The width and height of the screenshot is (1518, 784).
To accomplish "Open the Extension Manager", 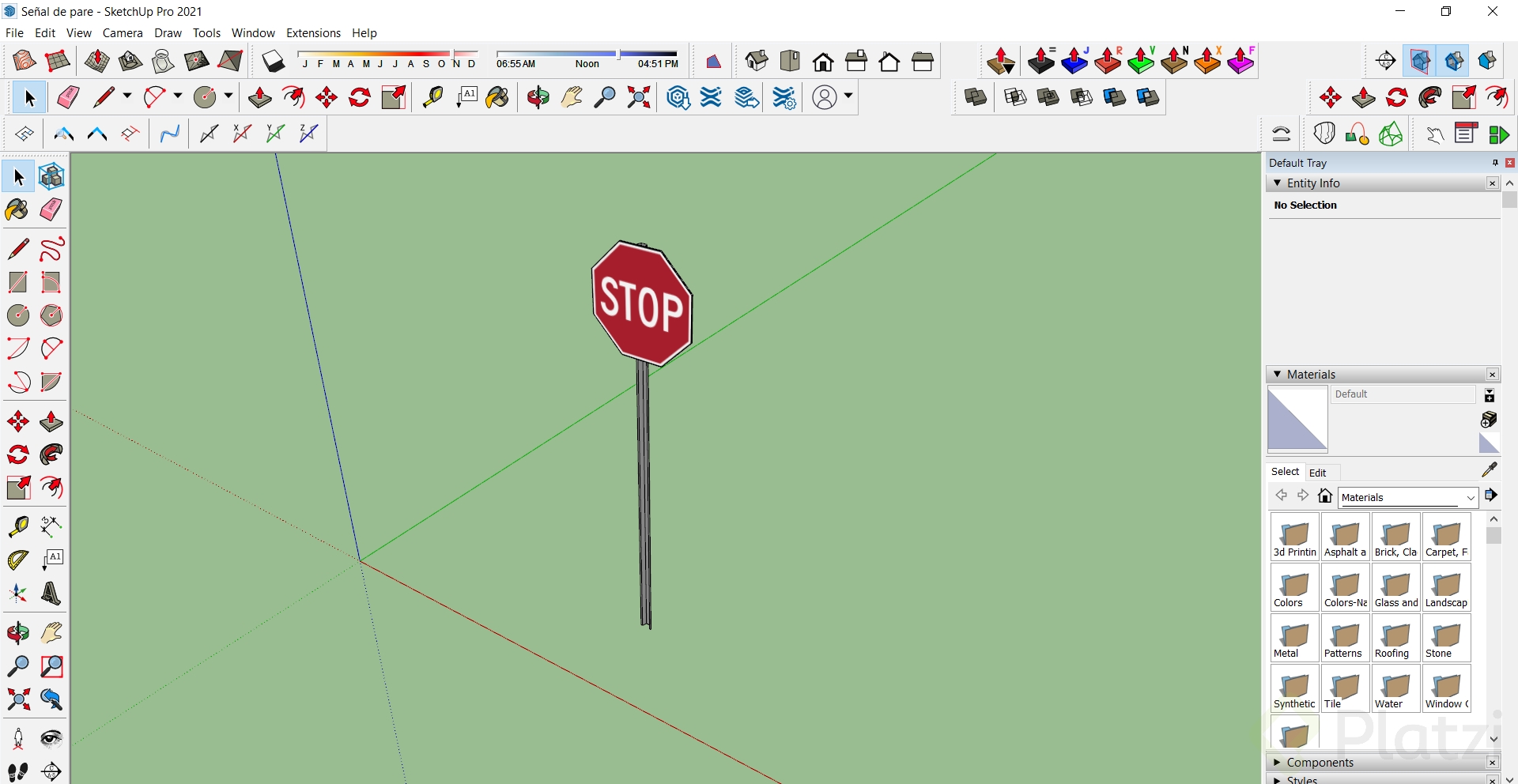I will (x=784, y=97).
